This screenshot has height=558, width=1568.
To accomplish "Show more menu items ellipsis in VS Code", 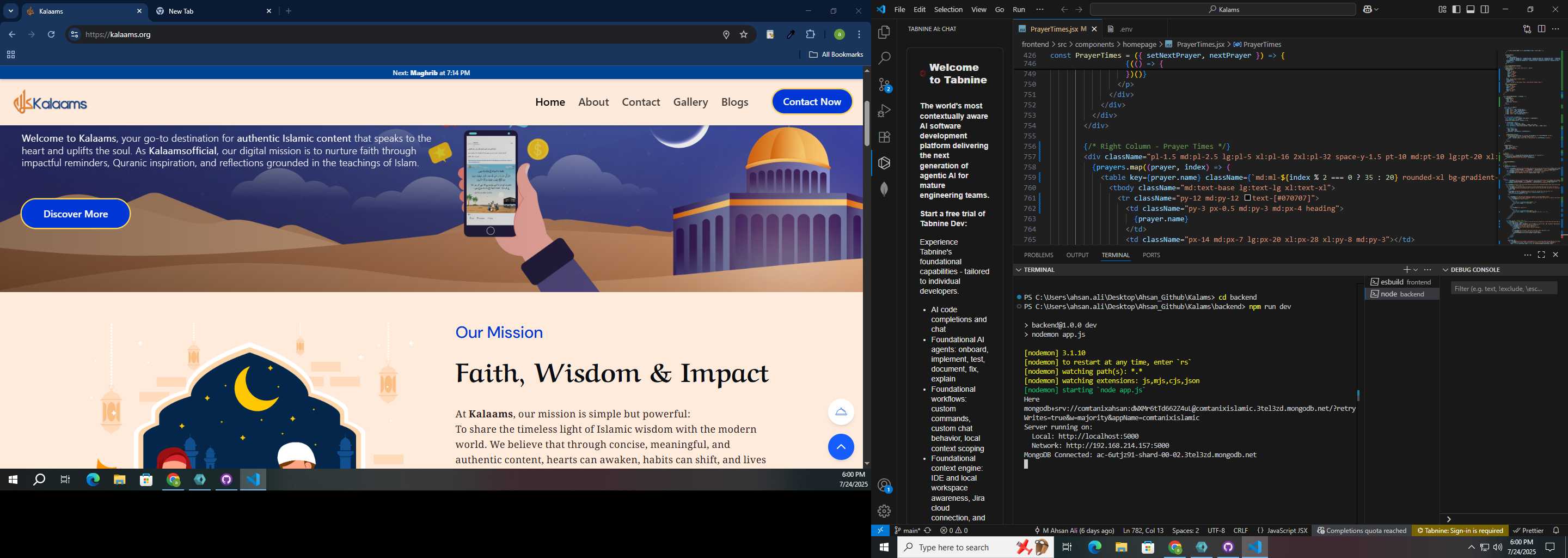I will coord(1040,10).
